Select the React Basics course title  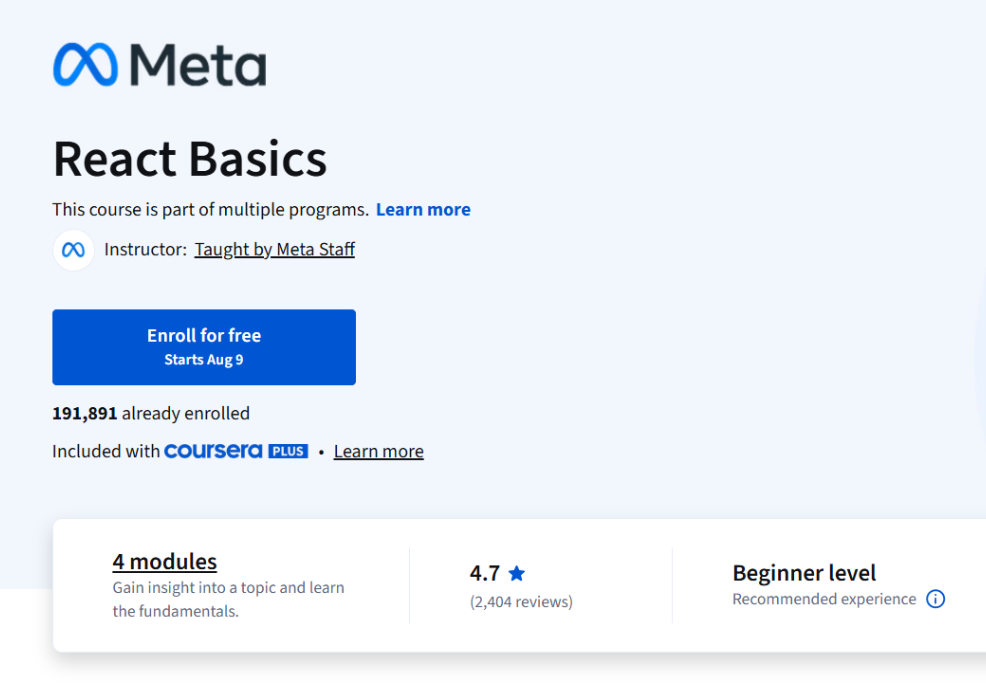tap(189, 158)
